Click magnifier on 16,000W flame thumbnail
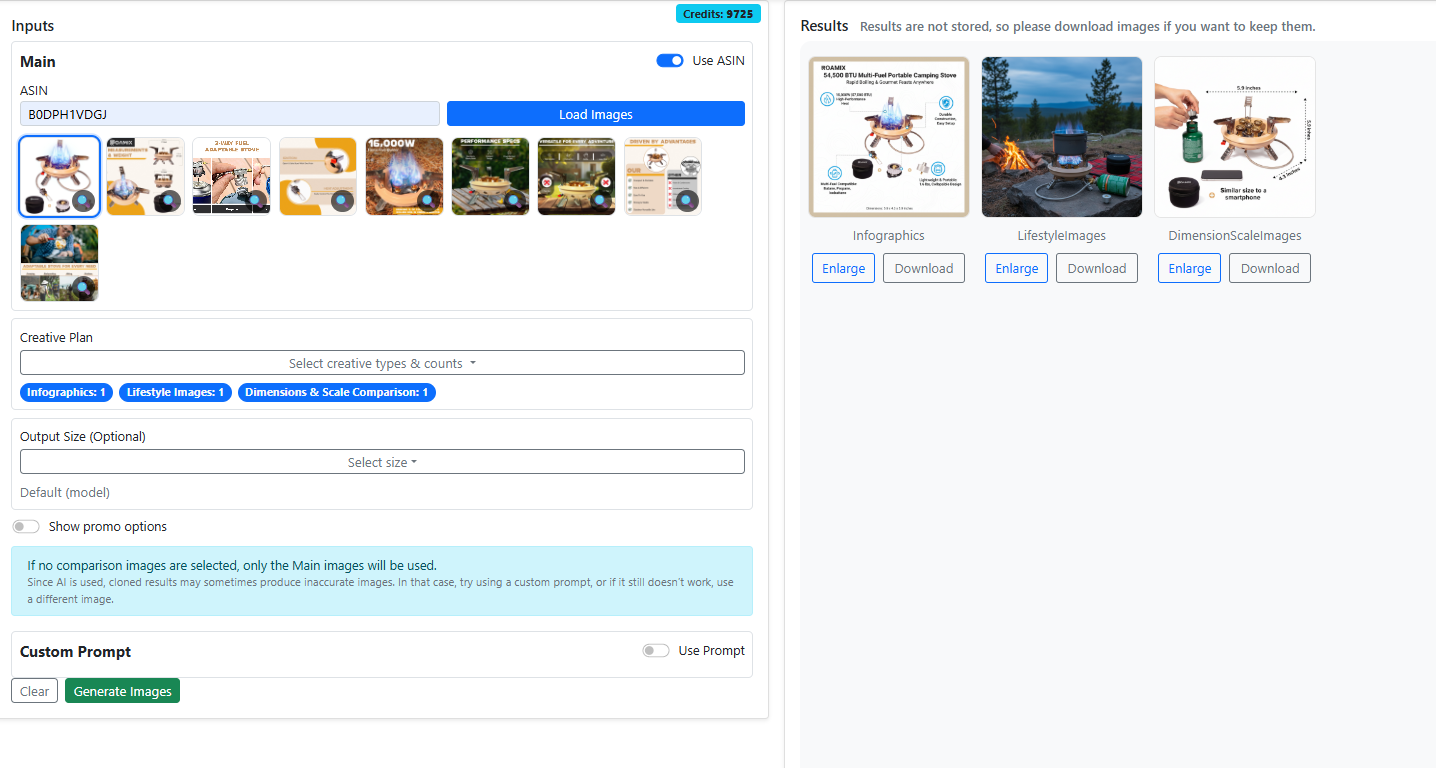 [428, 200]
